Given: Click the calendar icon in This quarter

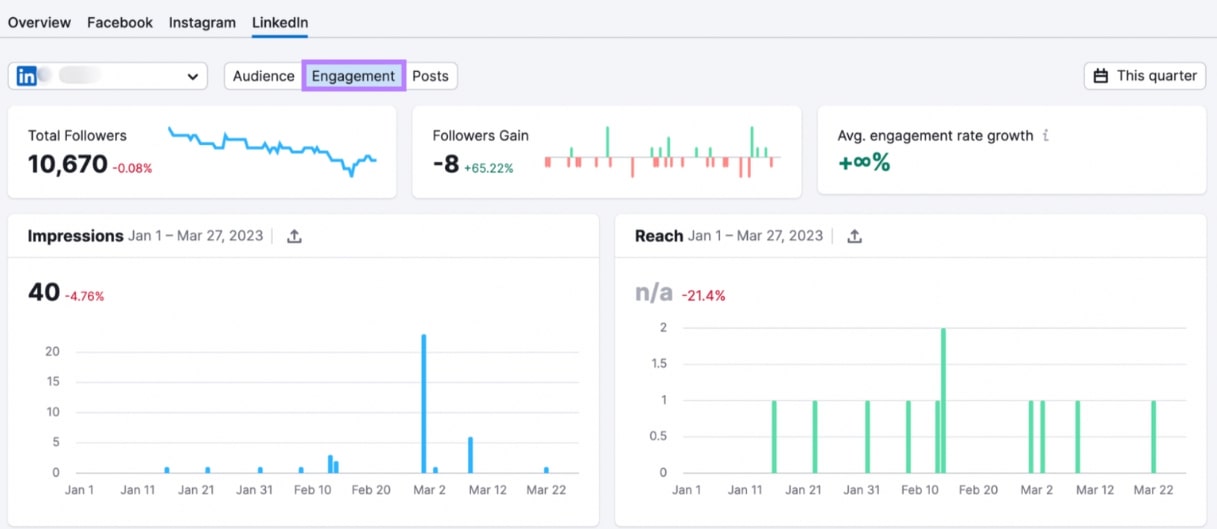Looking at the screenshot, I should (1101, 76).
